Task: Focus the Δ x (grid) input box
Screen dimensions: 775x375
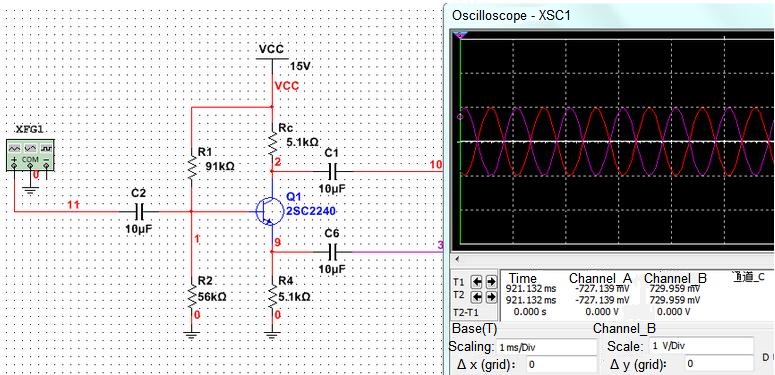Action: (x=562, y=364)
